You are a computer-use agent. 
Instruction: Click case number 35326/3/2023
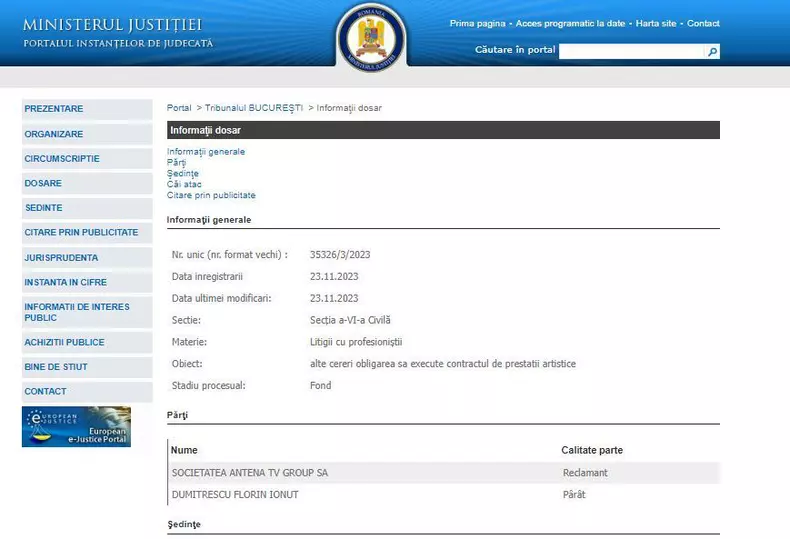[x=340, y=255]
